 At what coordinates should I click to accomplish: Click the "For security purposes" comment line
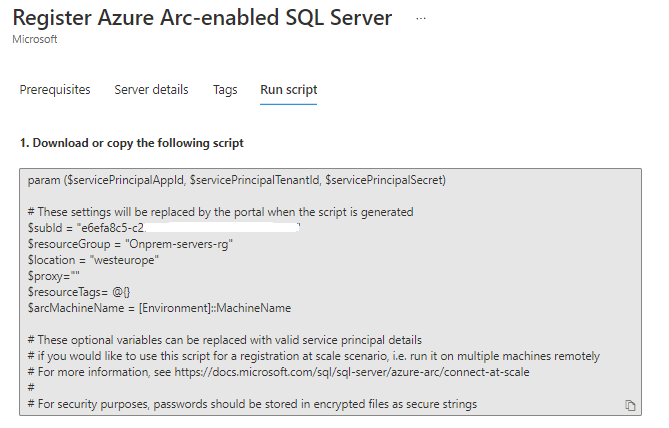[x=252, y=404]
